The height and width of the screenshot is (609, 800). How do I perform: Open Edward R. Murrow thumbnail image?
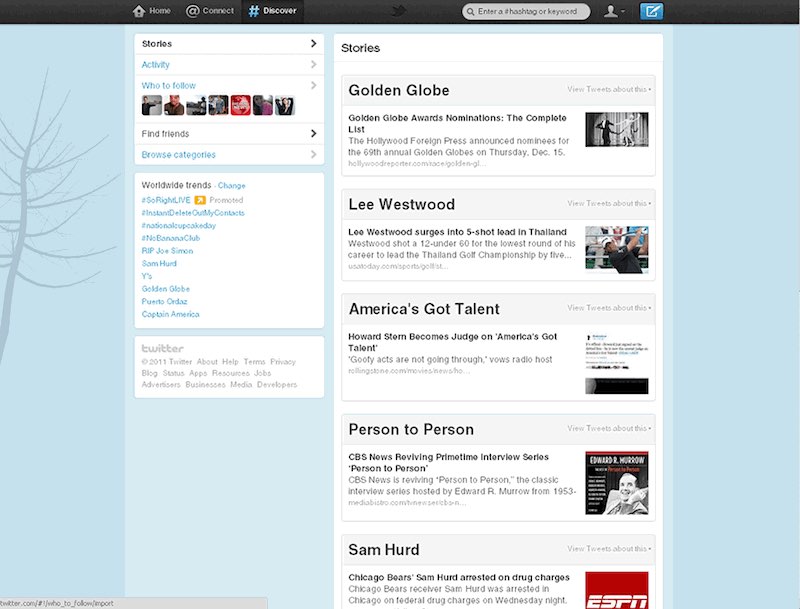point(617,483)
